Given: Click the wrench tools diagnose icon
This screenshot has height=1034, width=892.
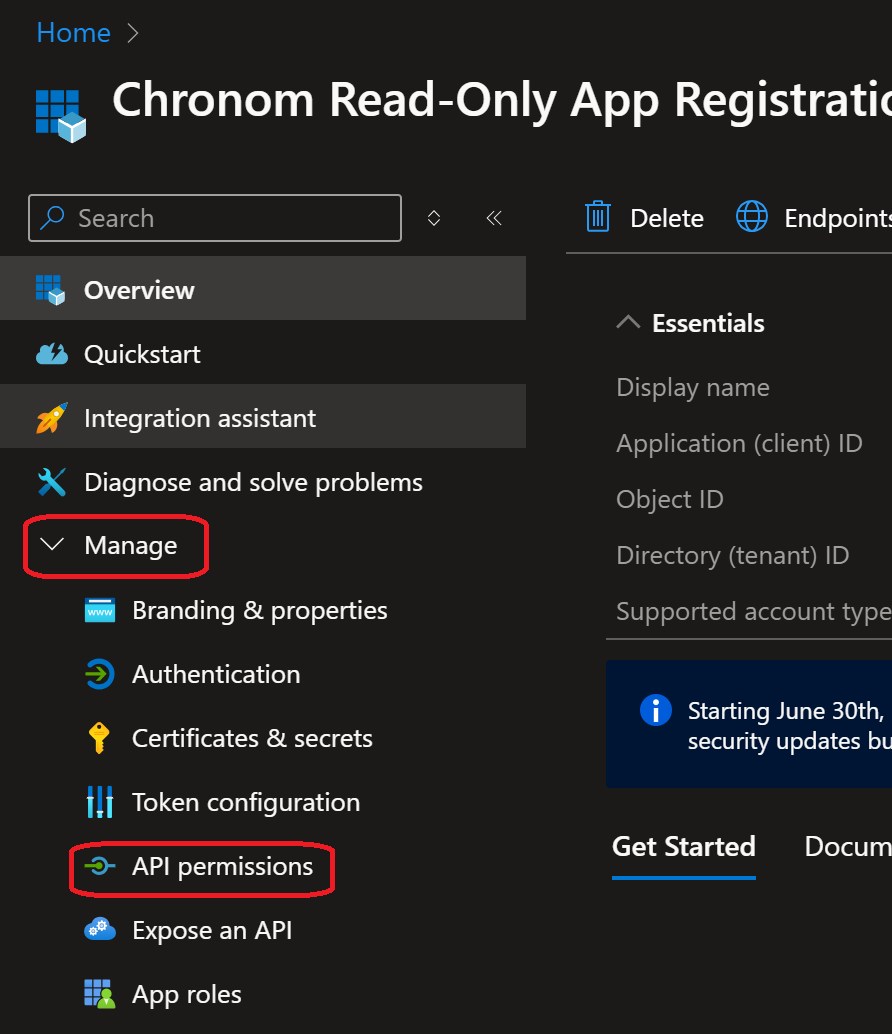Looking at the screenshot, I should tap(51, 482).
